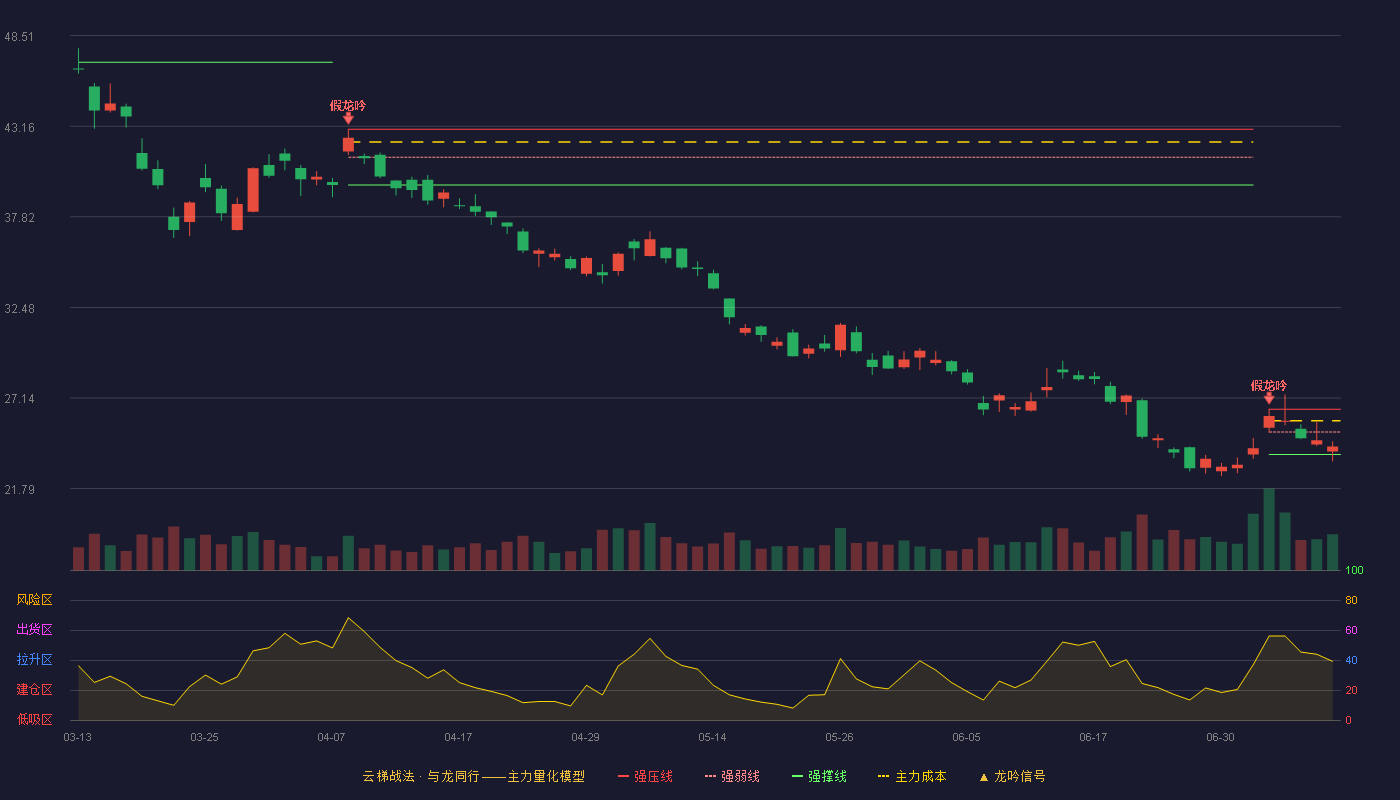Click the 04-29 date label
Screen dimensions: 1400x800
(585, 737)
